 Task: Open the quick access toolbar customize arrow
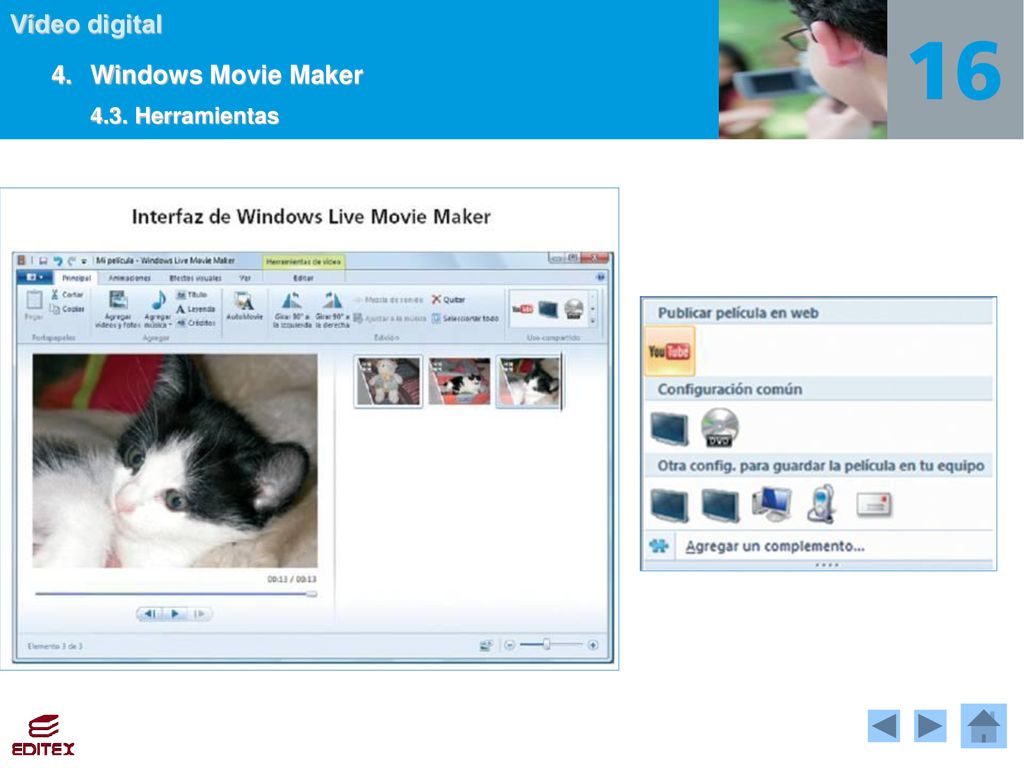coord(84,261)
